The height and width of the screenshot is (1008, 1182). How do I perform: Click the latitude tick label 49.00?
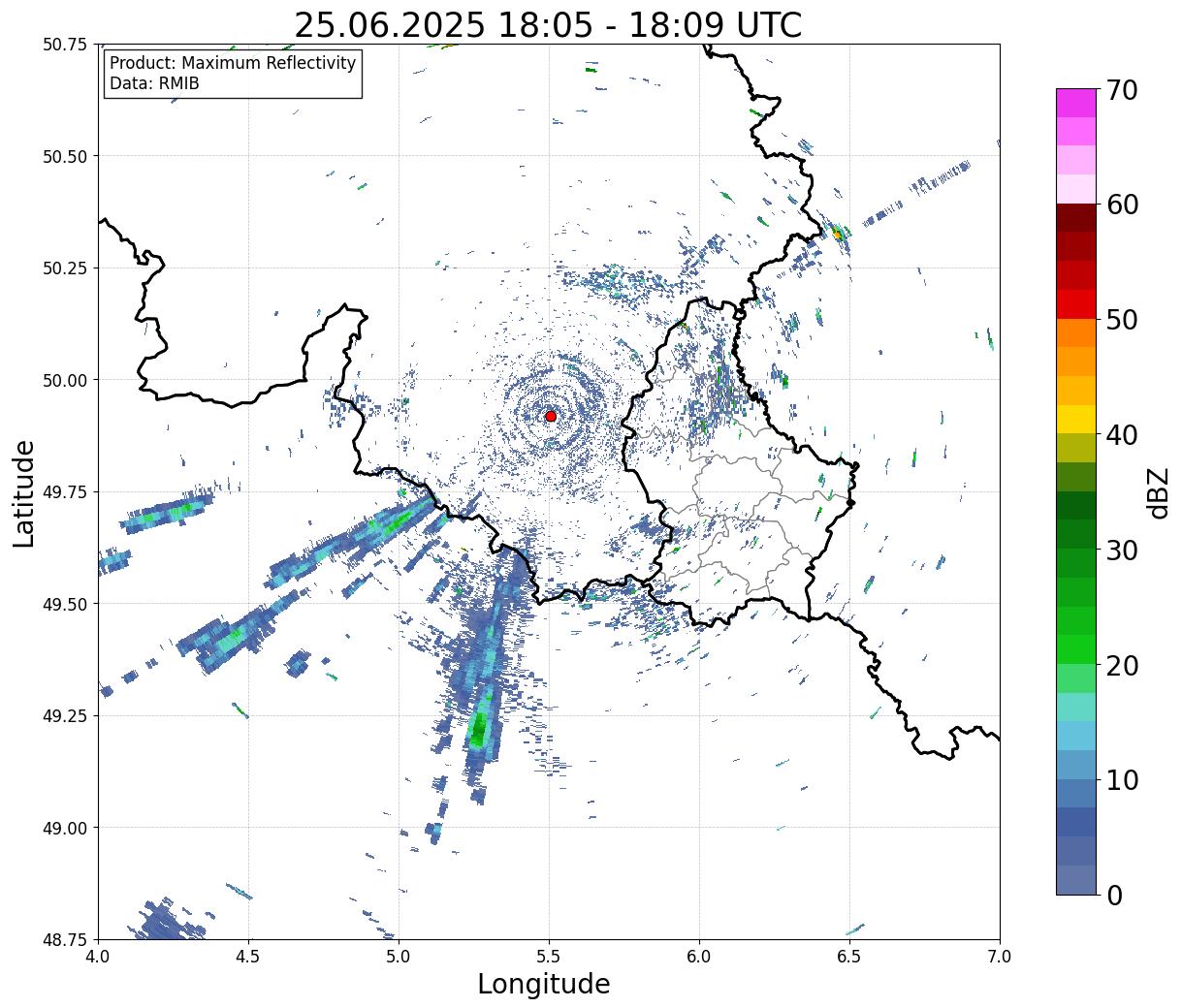pyautogui.click(x=65, y=828)
